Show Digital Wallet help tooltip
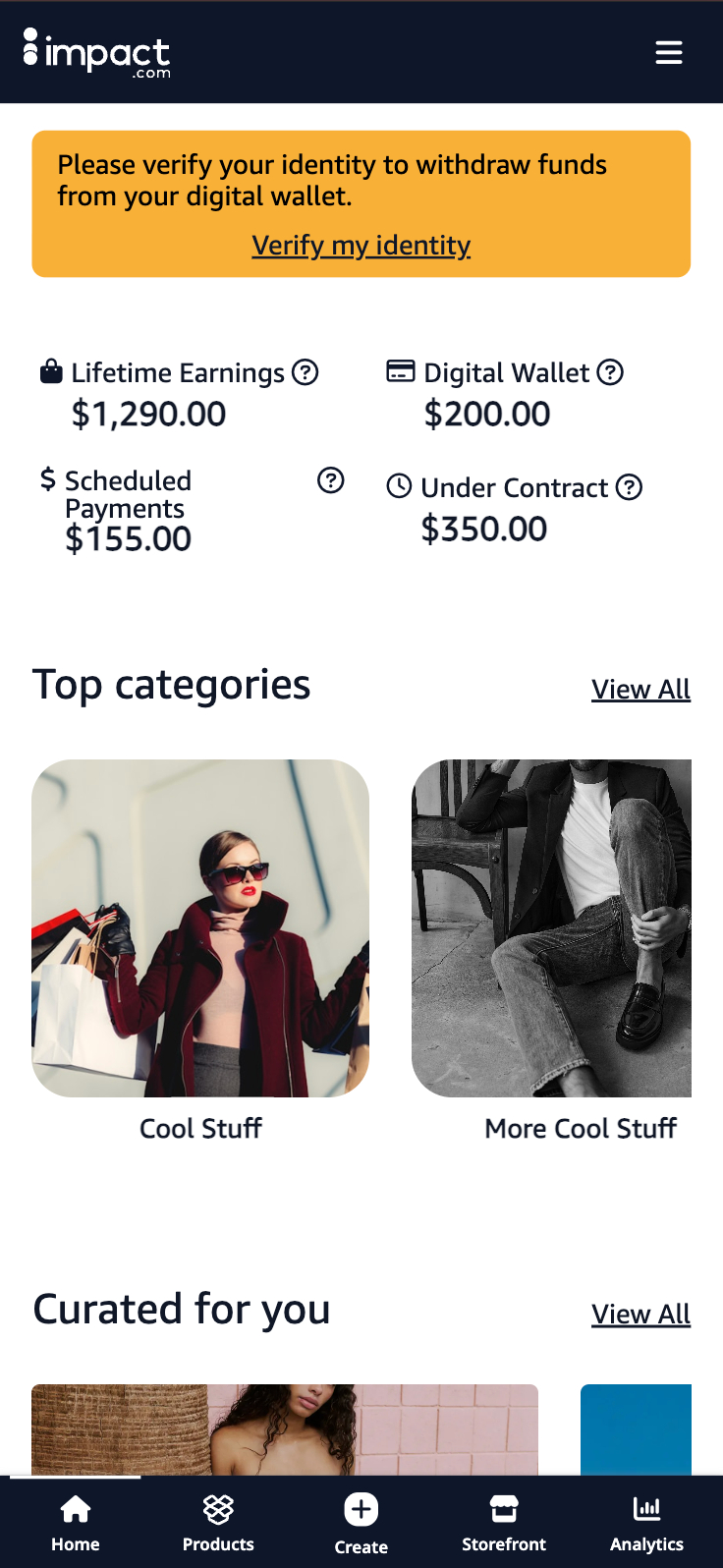723x1568 pixels. 610,372
